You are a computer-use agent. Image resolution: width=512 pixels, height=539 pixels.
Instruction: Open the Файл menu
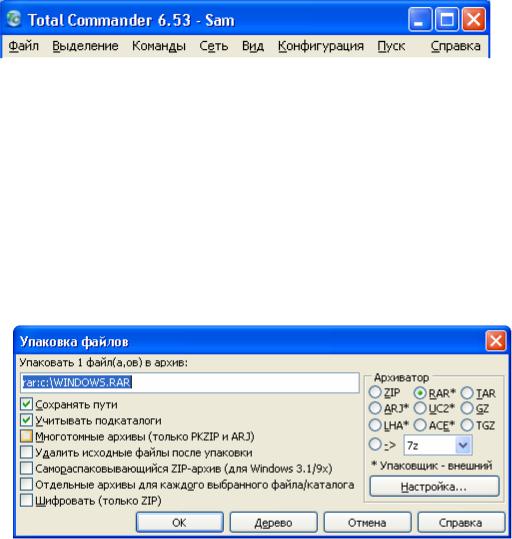(23, 46)
